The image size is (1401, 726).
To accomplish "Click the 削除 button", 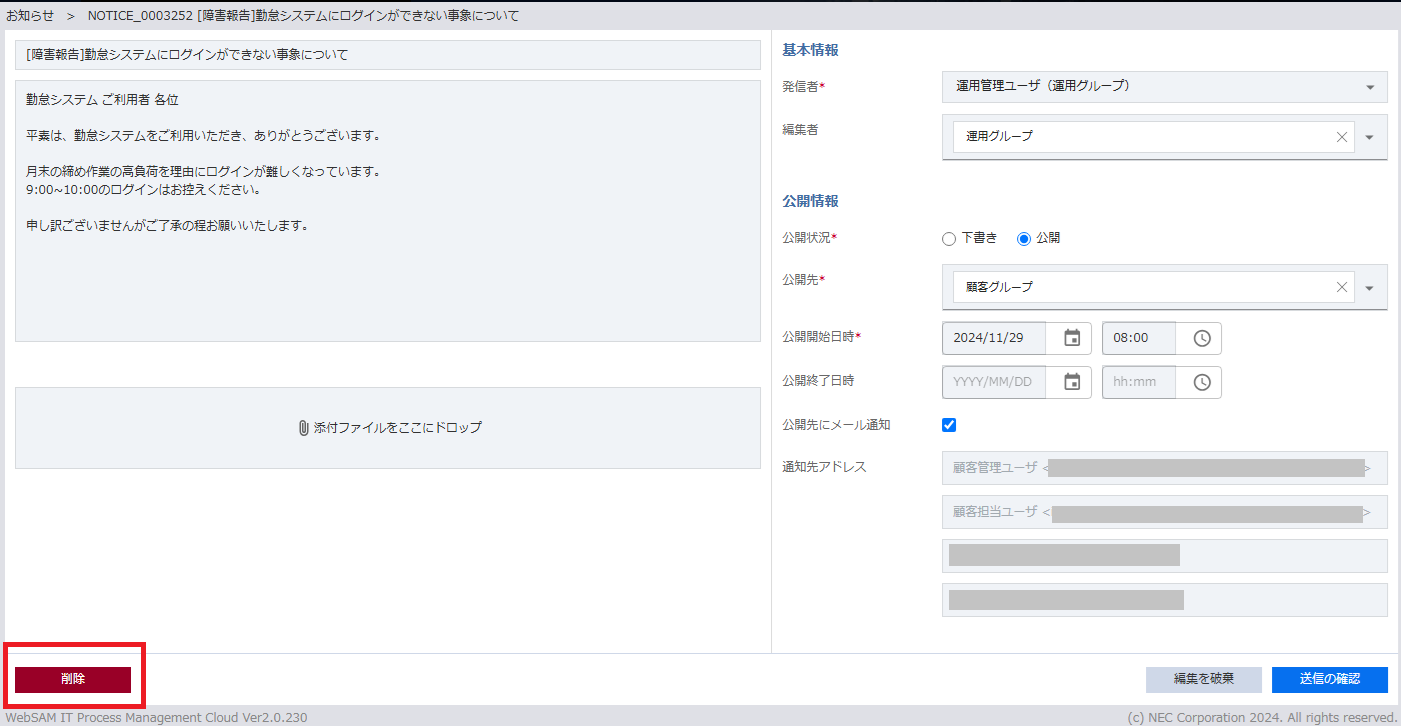I will 73,679.
